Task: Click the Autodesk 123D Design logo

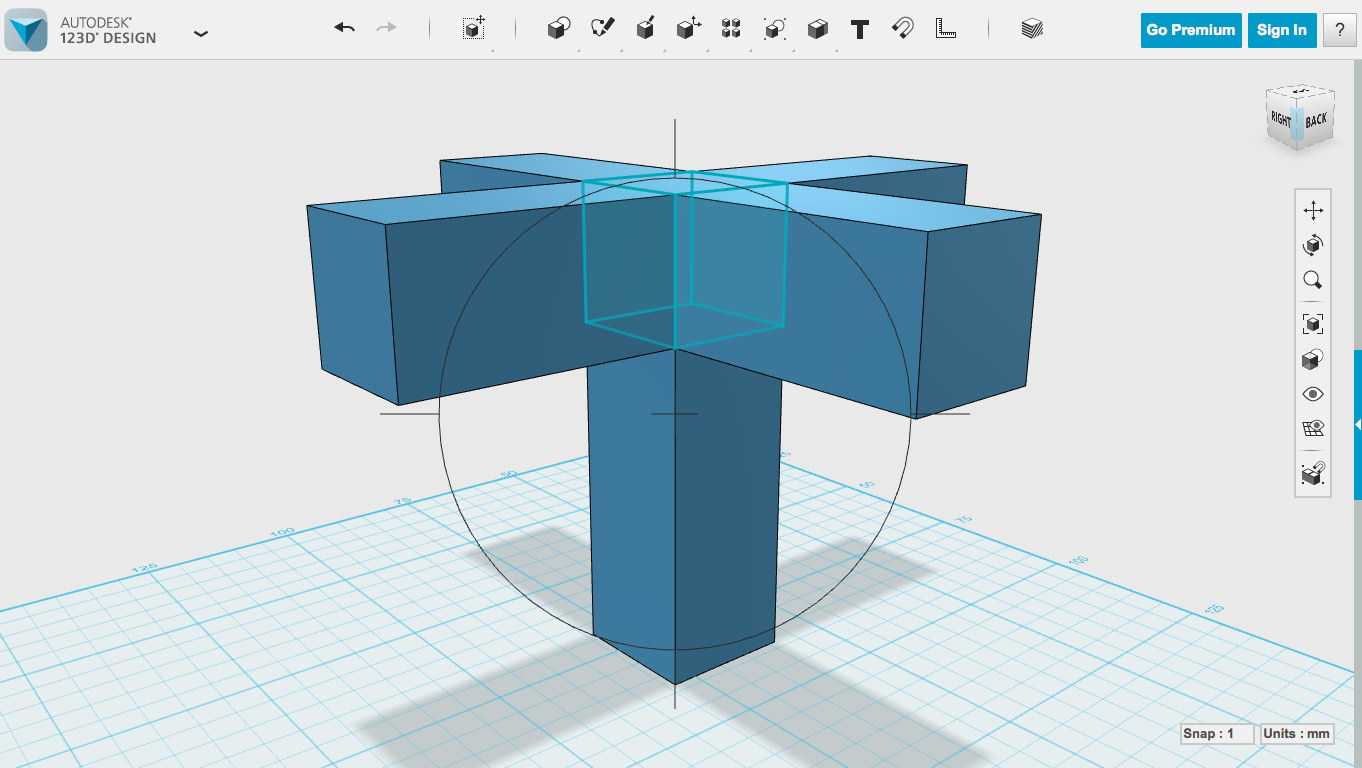Action: coord(26,30)
